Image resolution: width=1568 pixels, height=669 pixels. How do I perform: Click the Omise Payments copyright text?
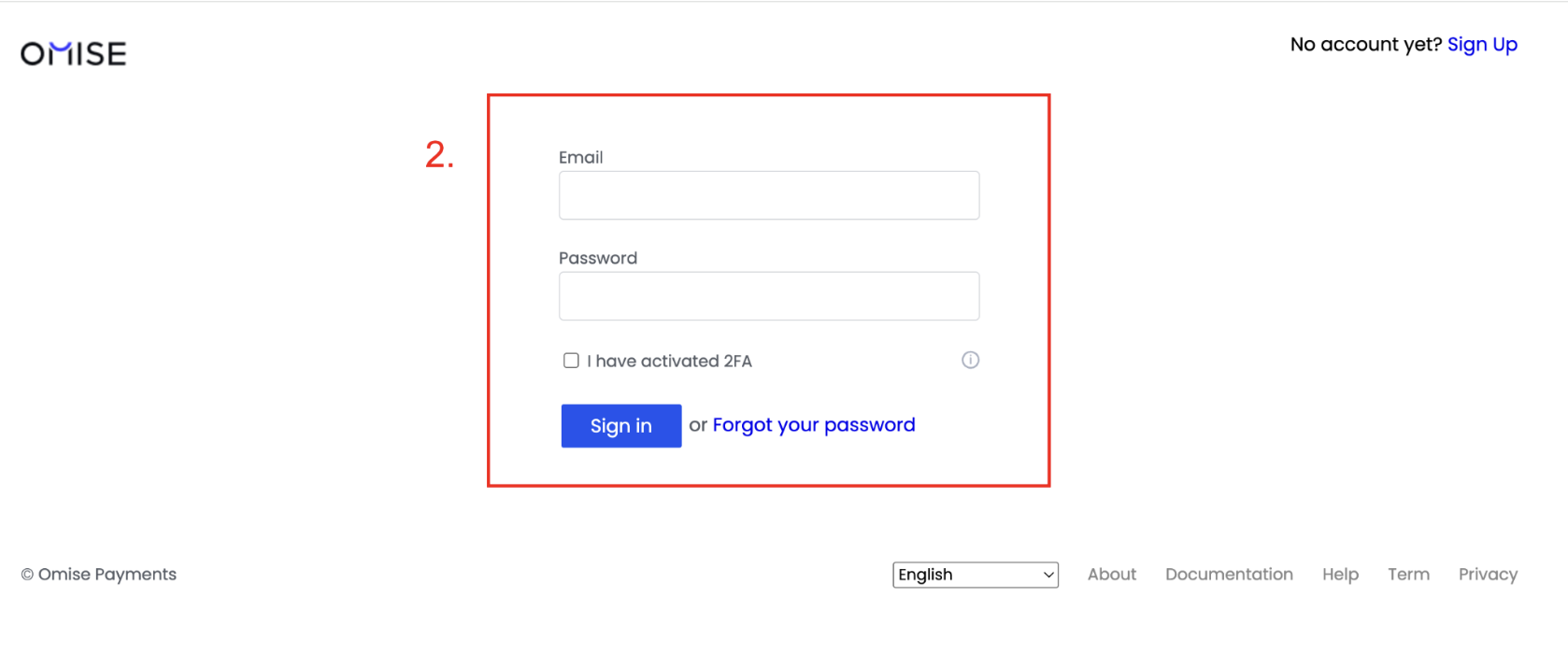99,575
